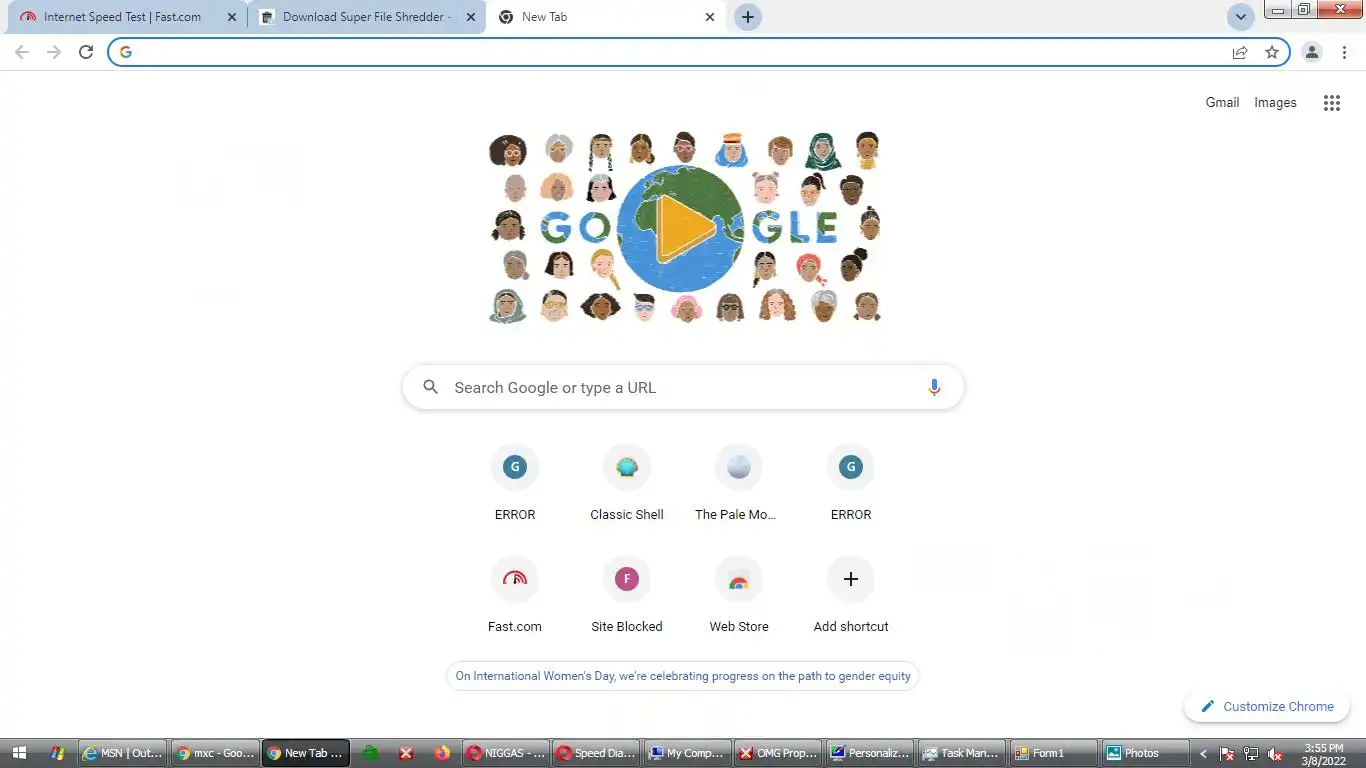
Task: Select the New Tab tab
Action: [x=605, y=17]
